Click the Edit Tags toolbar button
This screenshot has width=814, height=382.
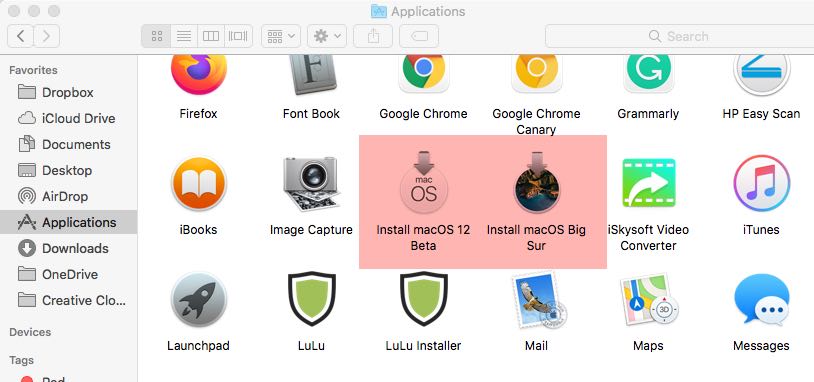pos(419,36)
